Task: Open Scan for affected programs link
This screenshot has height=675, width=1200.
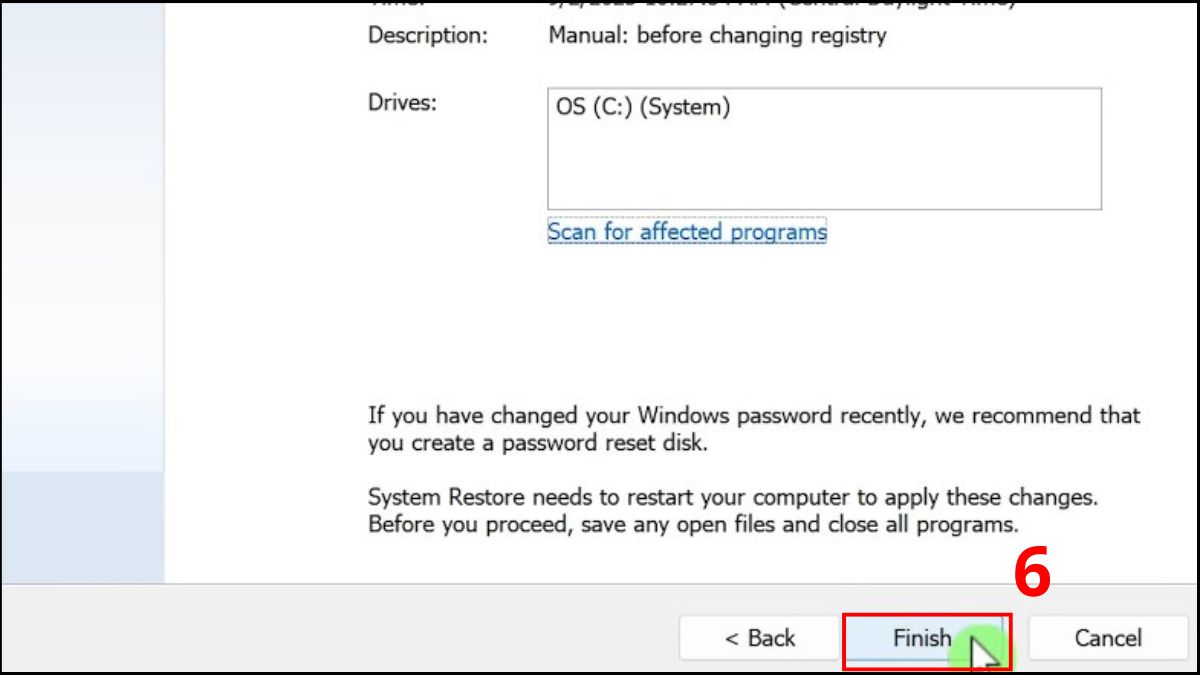Action: (687, 232)
